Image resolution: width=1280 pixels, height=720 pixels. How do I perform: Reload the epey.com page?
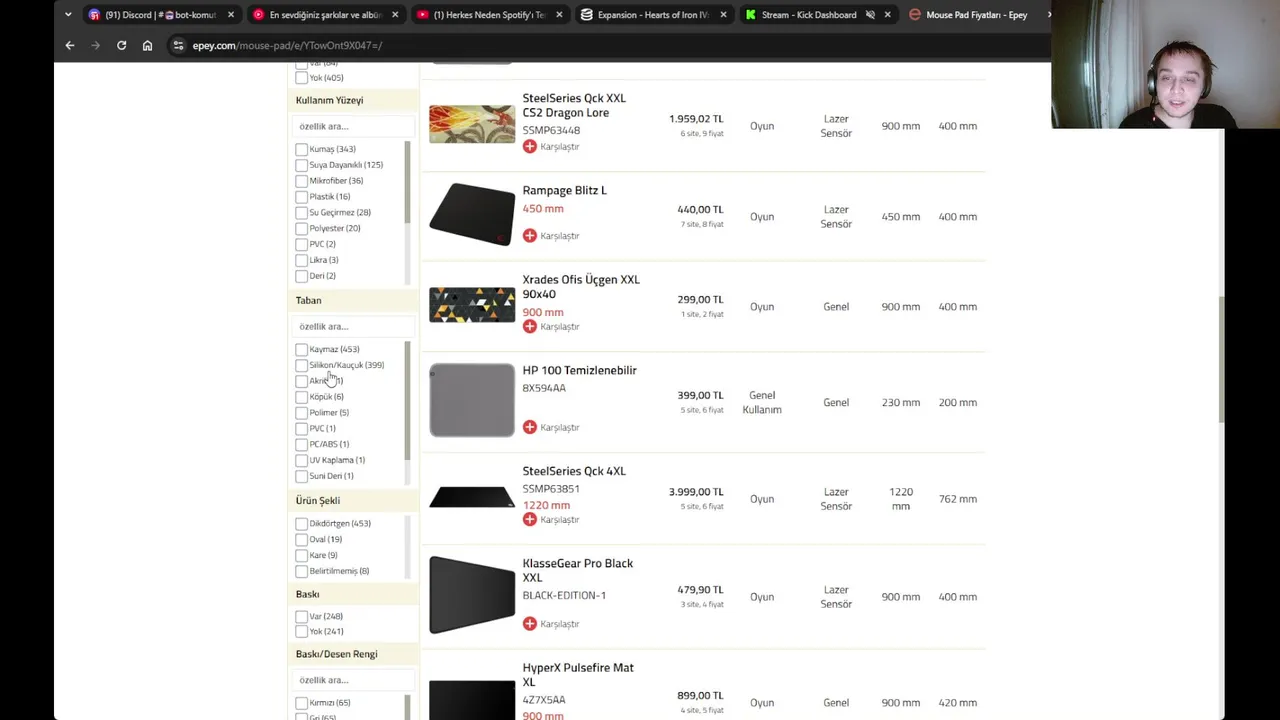coord(122,45)
